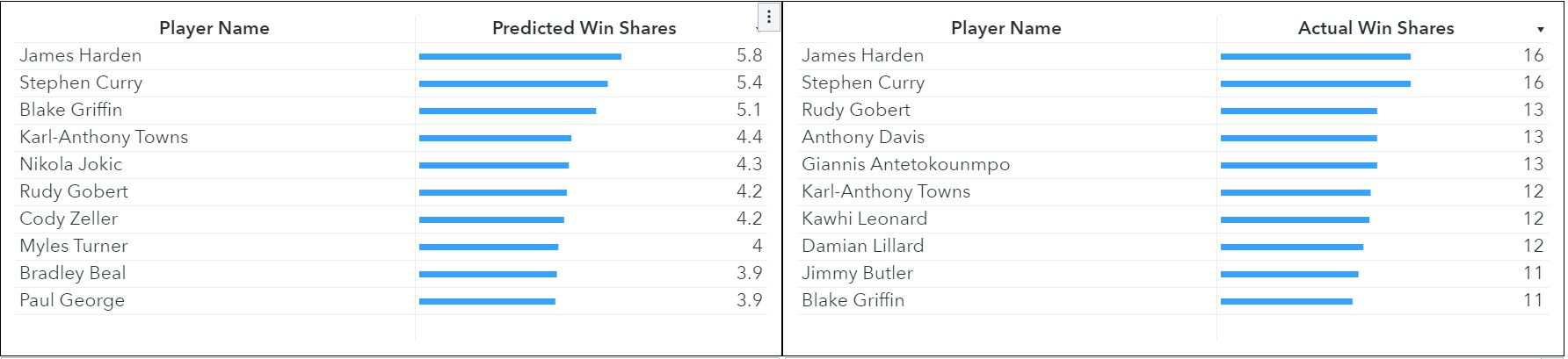Screen dimensions: 1568x359
Task: Click left table's Player Name header
Action: click(214, 28)
